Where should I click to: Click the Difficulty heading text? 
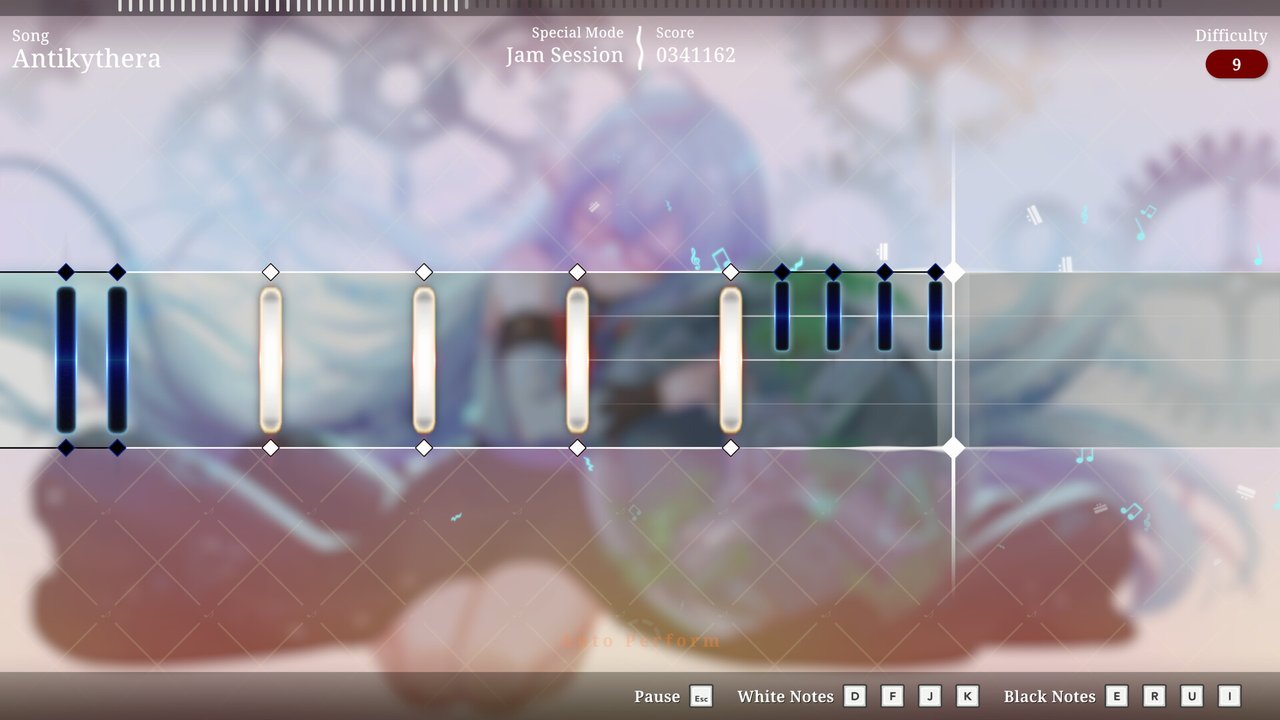(x=1231, y=36)
